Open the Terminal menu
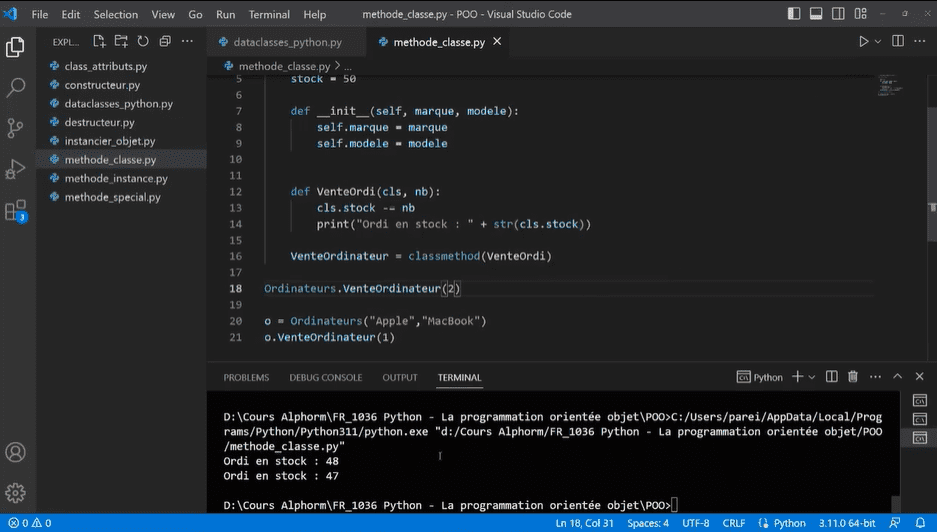 269,14
